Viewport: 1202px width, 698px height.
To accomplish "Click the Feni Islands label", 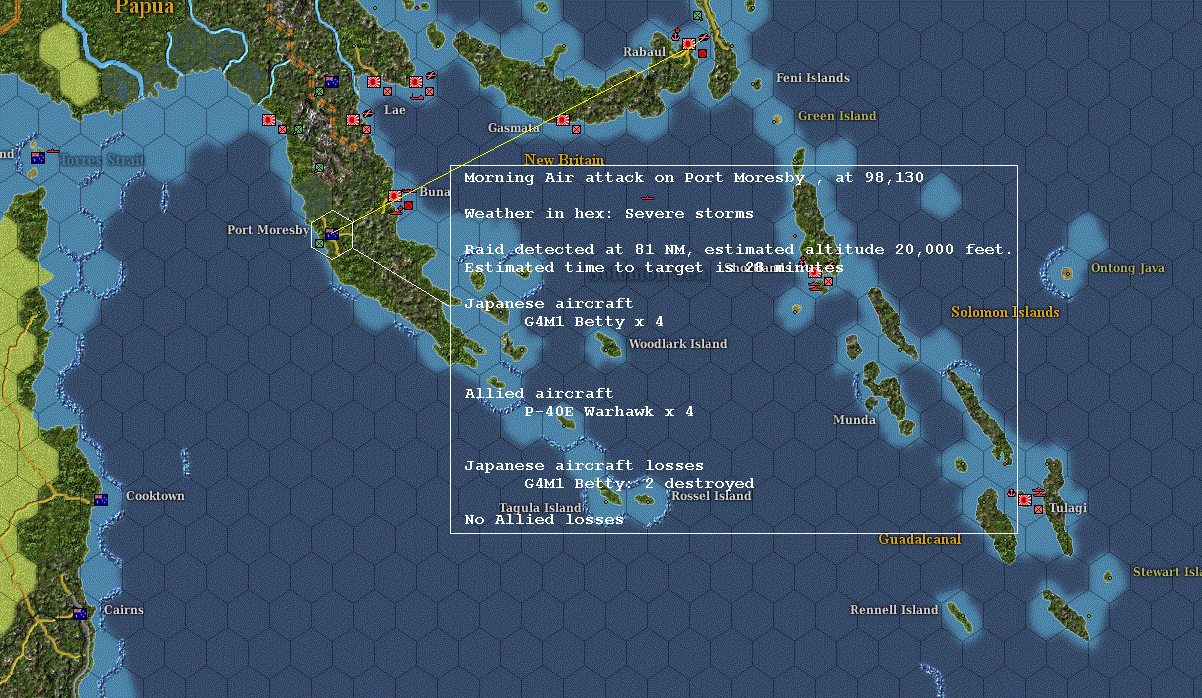I will point(813,78).
